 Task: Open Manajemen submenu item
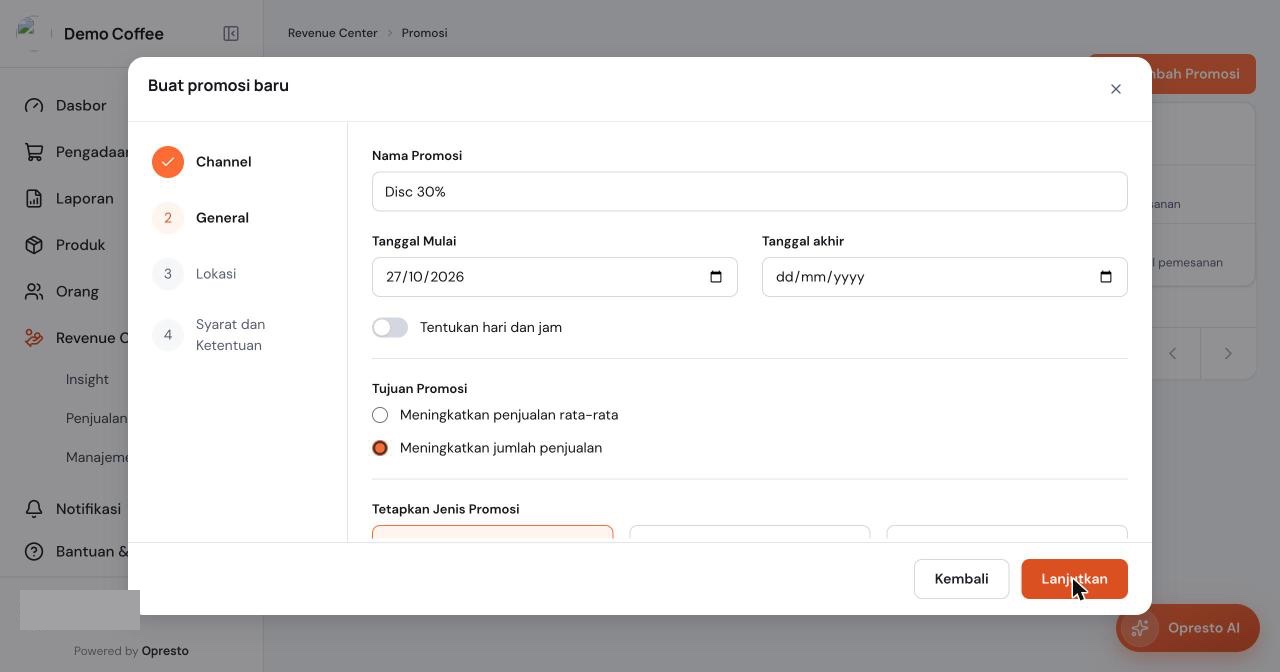click(97, 457)
